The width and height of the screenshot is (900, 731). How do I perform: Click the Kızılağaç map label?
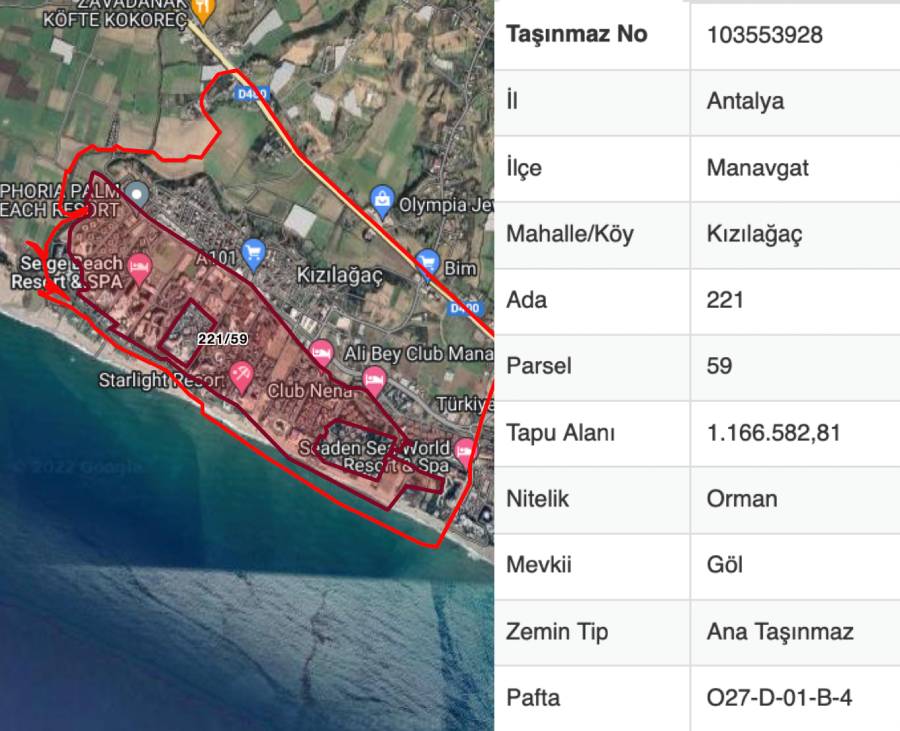pyautogui.click(x=339, y=275)
